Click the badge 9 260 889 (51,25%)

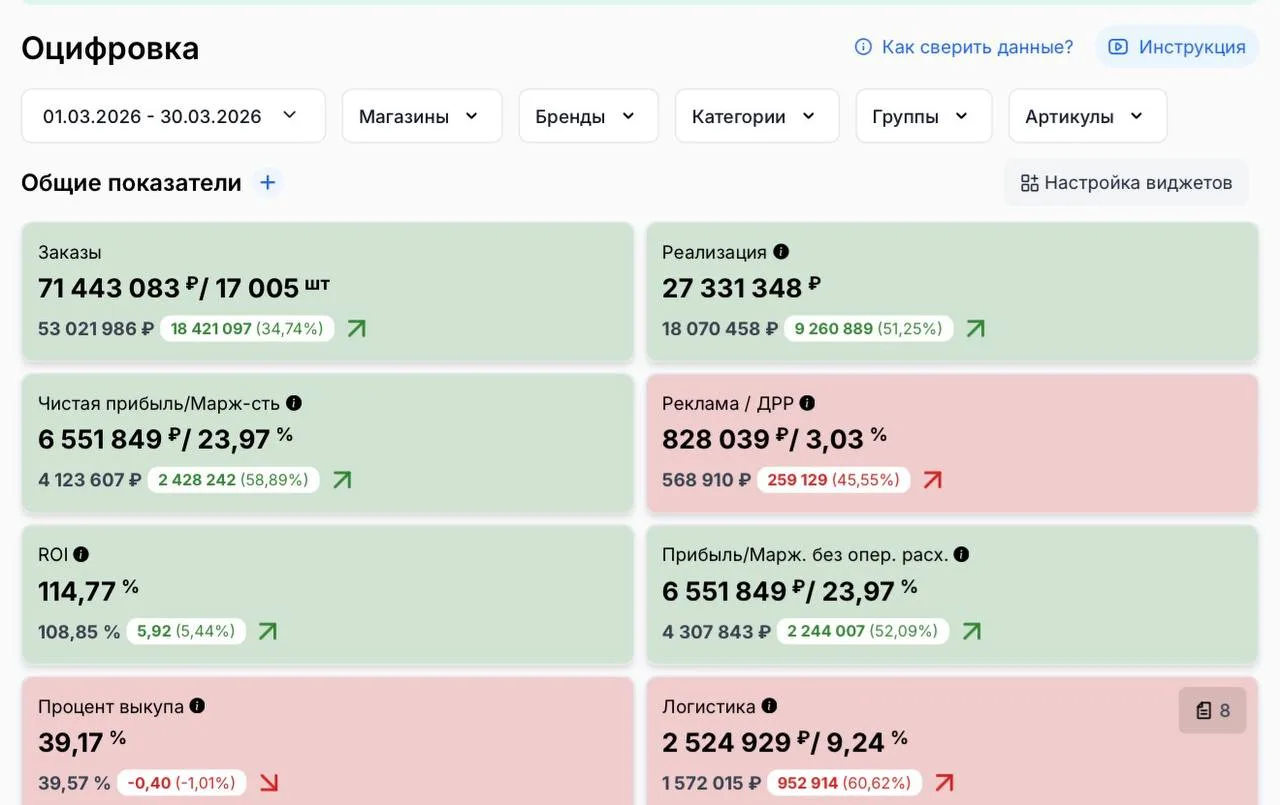[868, 328]
